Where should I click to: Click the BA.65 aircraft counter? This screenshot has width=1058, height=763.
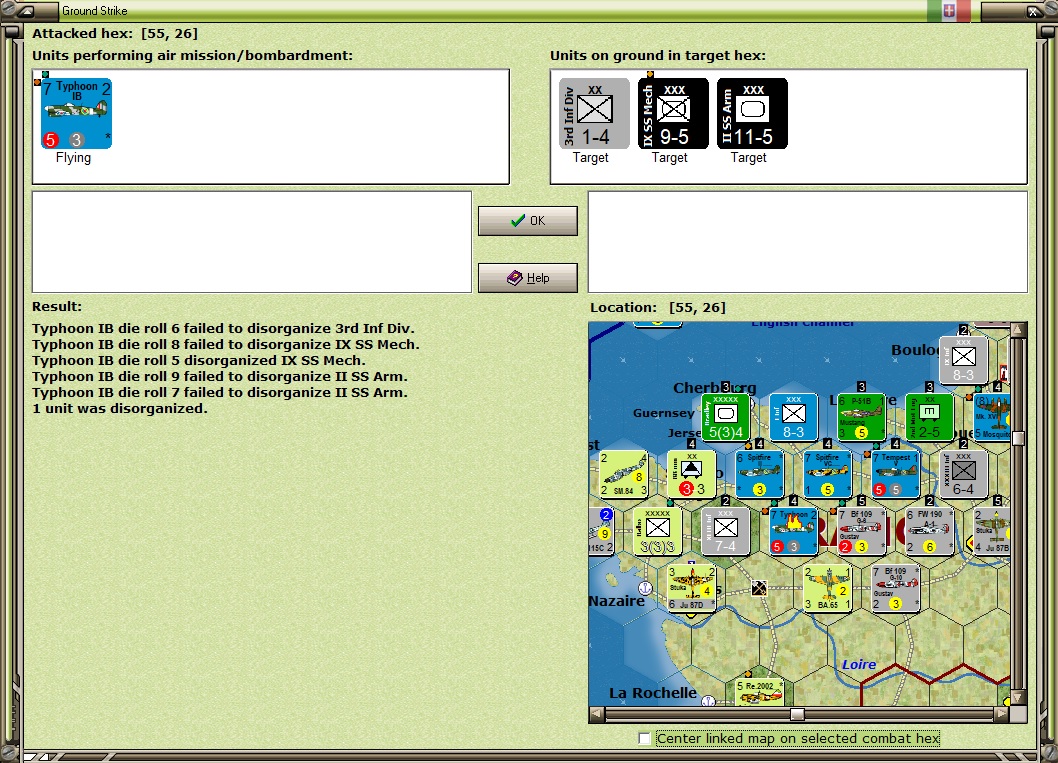827,588
